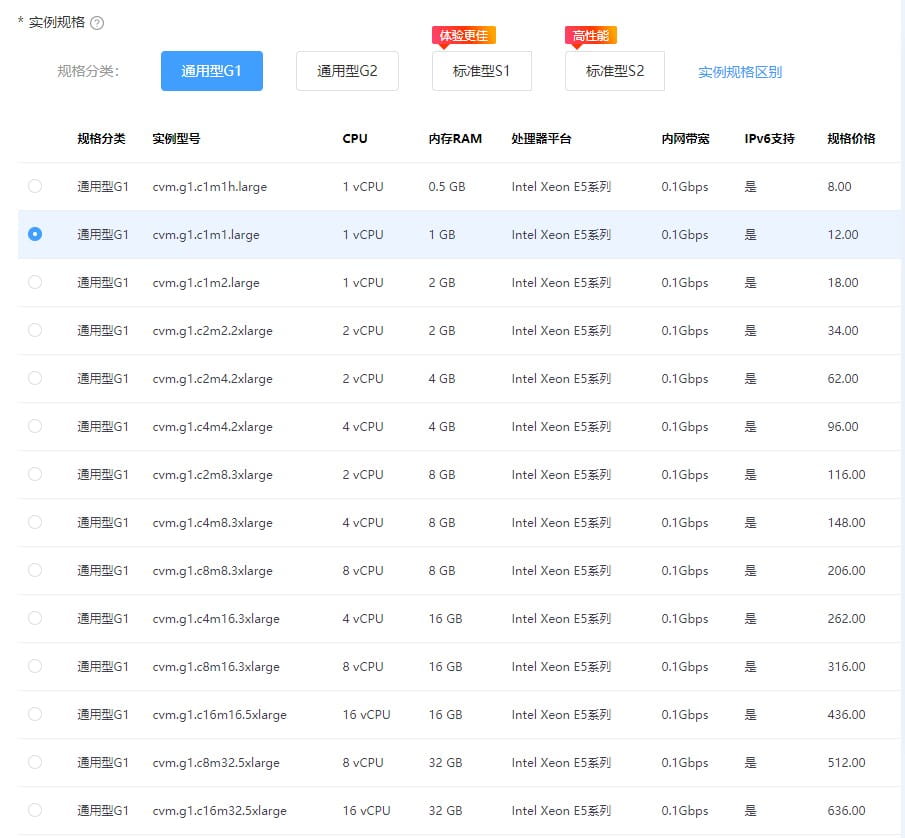Viewport: 905px width, 838px height.
Task: Select instance cvm.g1.c1m2.large
Action: (35, 282)
